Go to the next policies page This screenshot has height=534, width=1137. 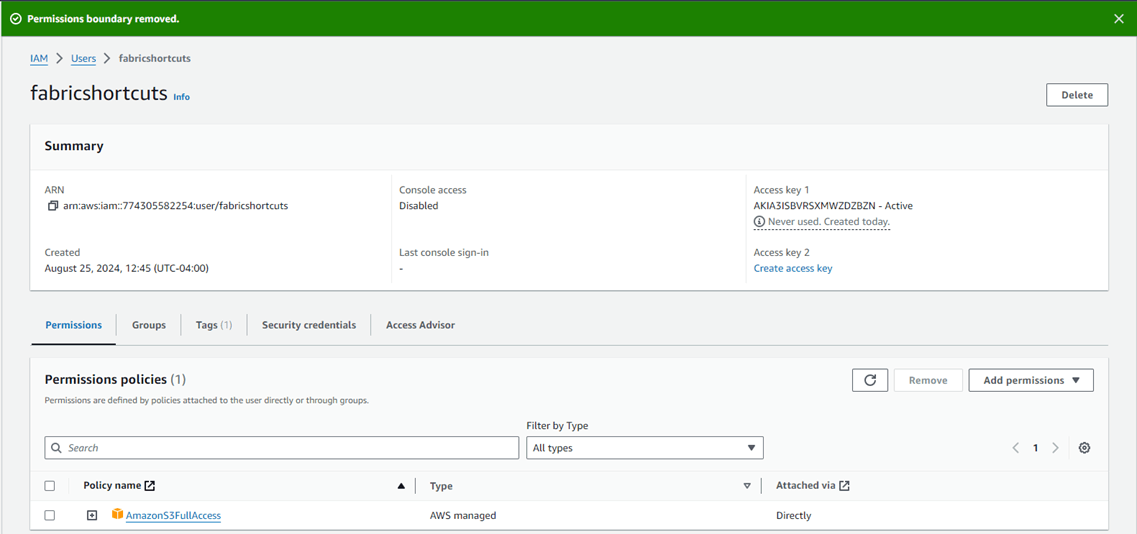1055,448
